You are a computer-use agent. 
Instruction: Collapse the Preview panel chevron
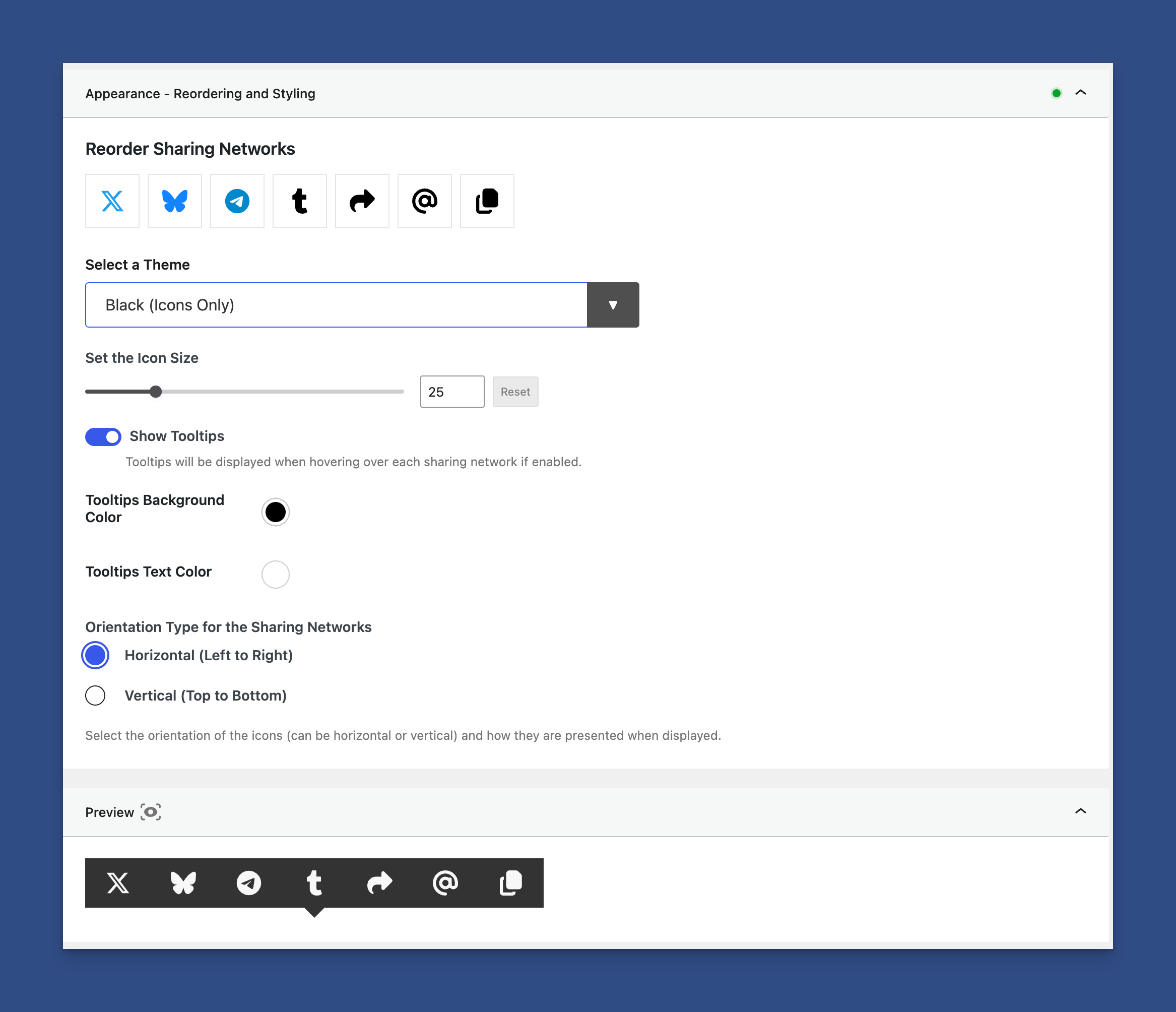coord(1080,811)
